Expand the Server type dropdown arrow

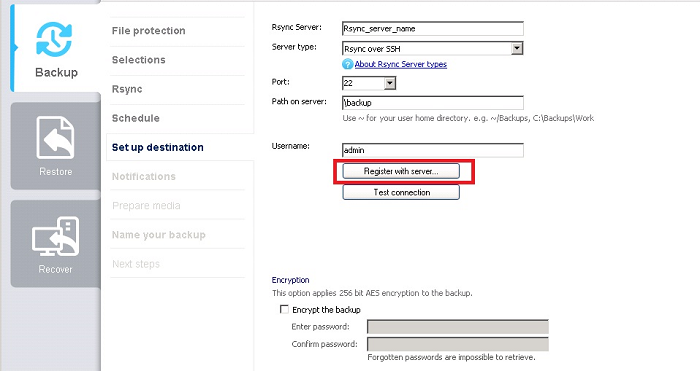517,48
